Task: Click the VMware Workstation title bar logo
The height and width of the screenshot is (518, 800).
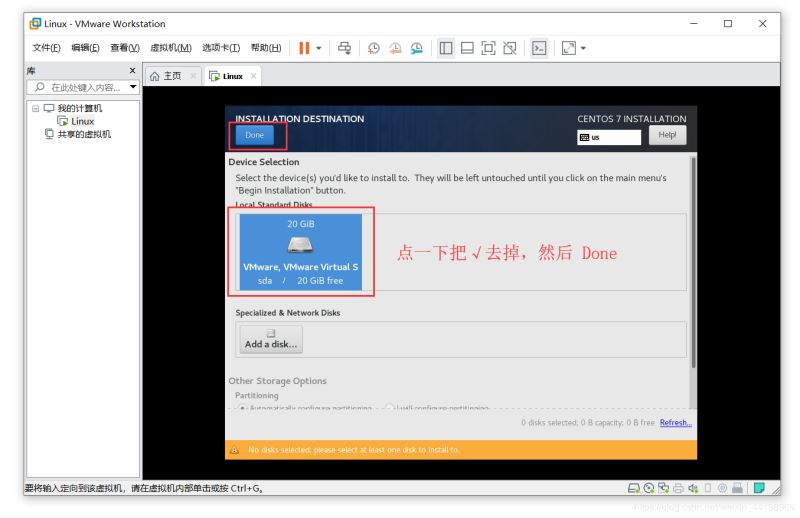Action: tap(35, 23)
